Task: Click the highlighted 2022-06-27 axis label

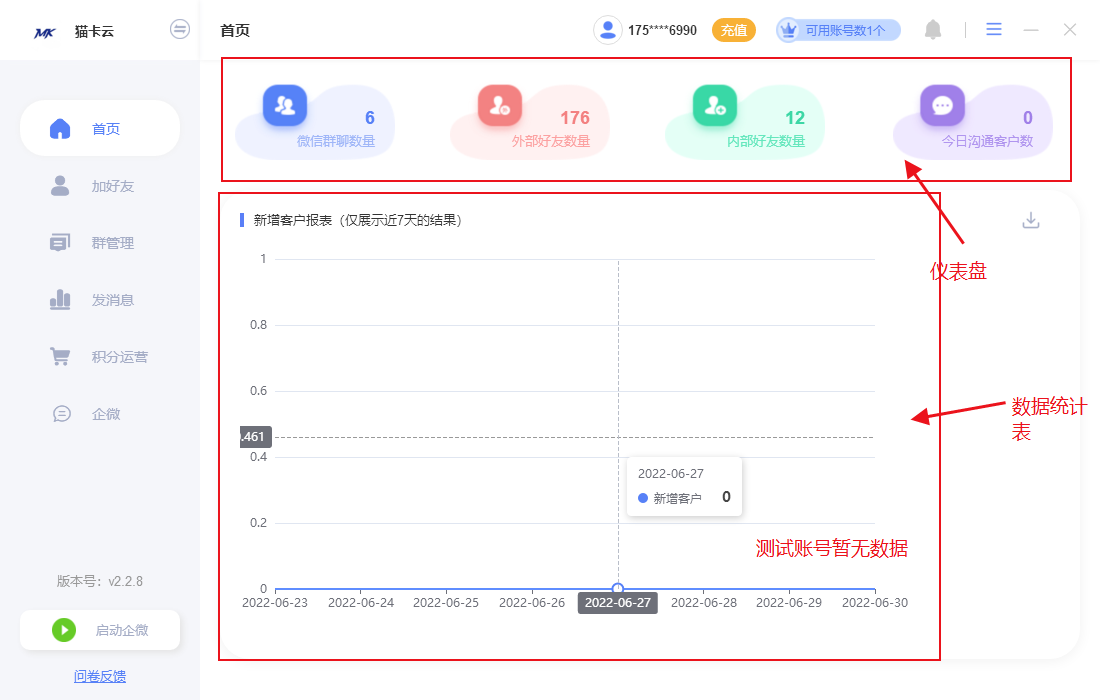Action: [618, 603]
